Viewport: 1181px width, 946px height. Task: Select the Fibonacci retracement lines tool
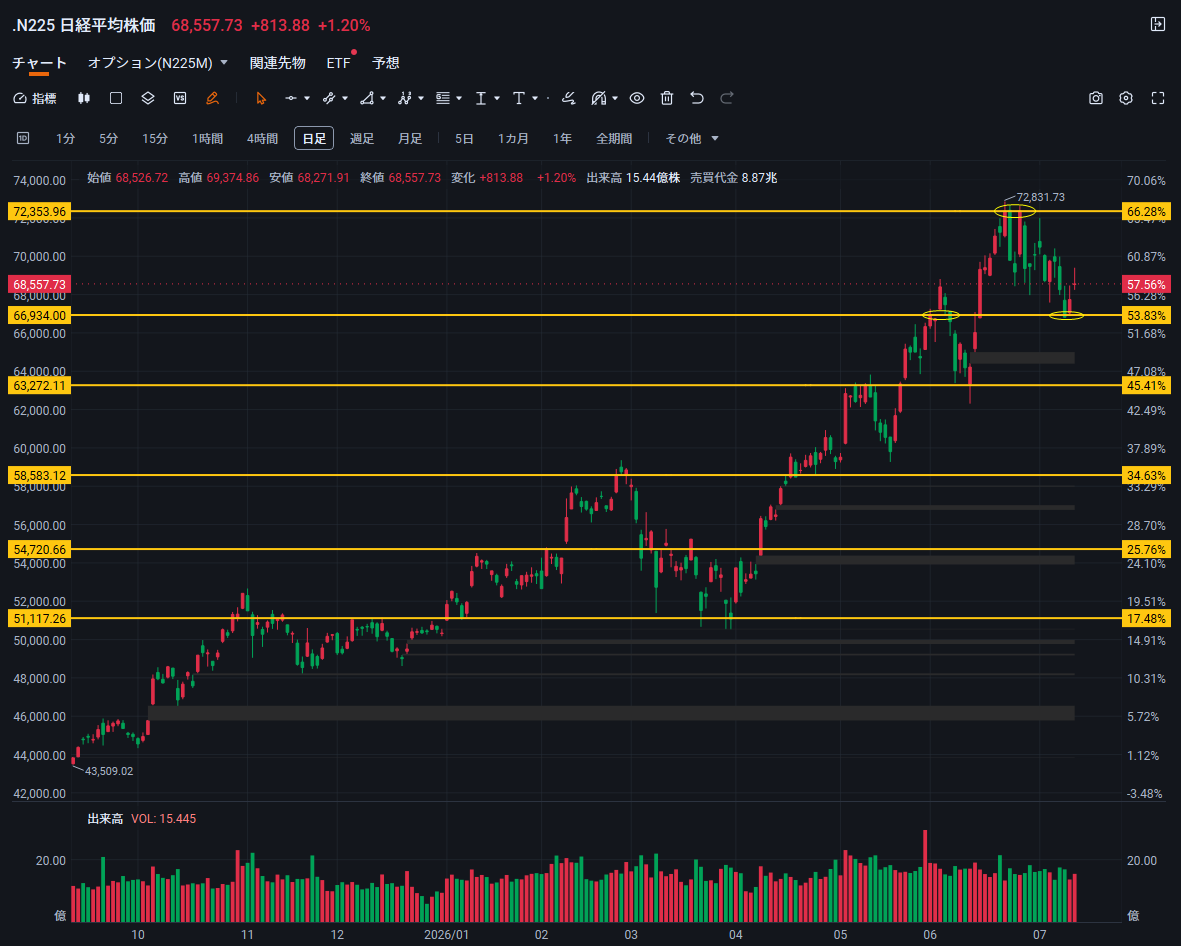click(x=443, y=98)
